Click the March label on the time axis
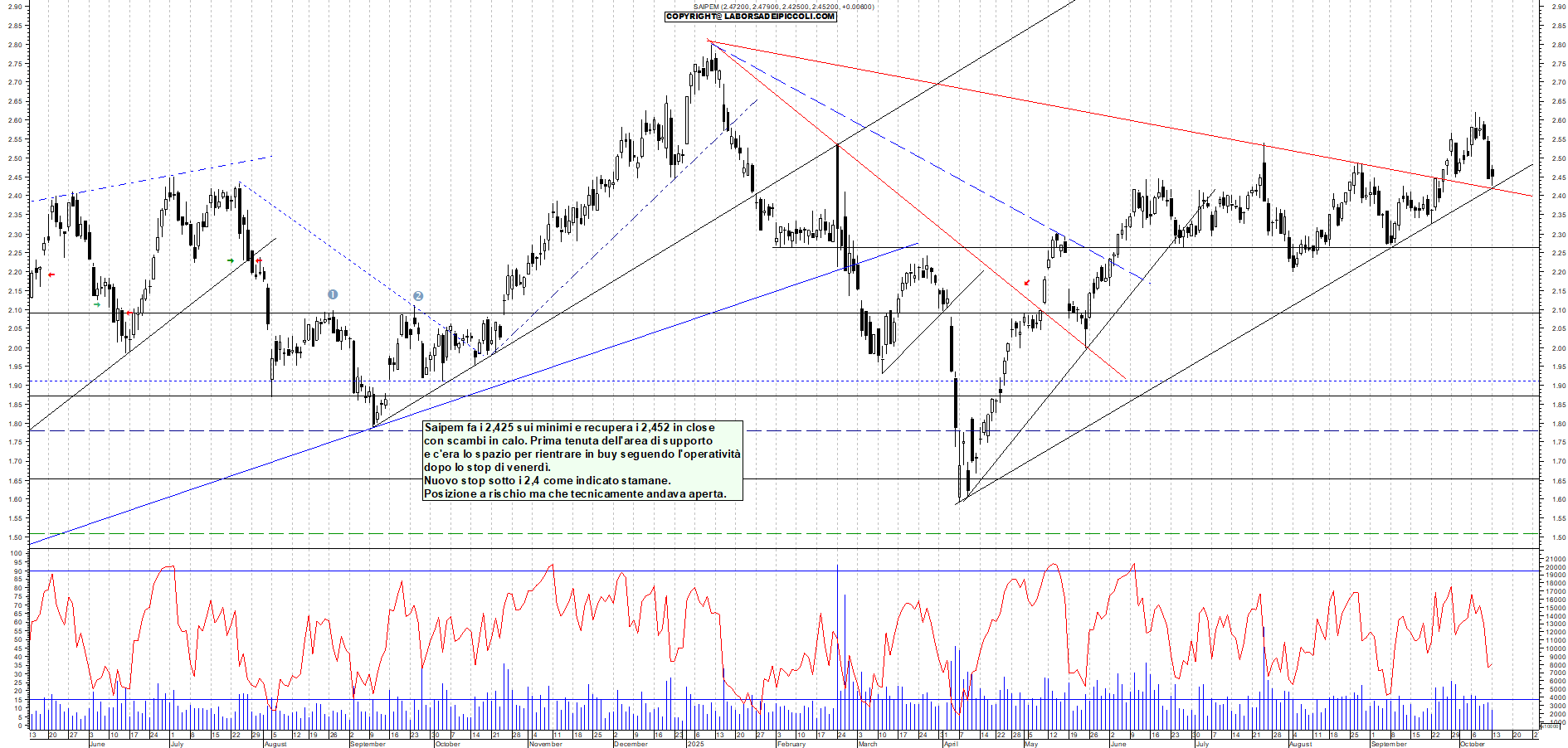1568x748 pixels. pyautogui.click(x=867, y=744)
